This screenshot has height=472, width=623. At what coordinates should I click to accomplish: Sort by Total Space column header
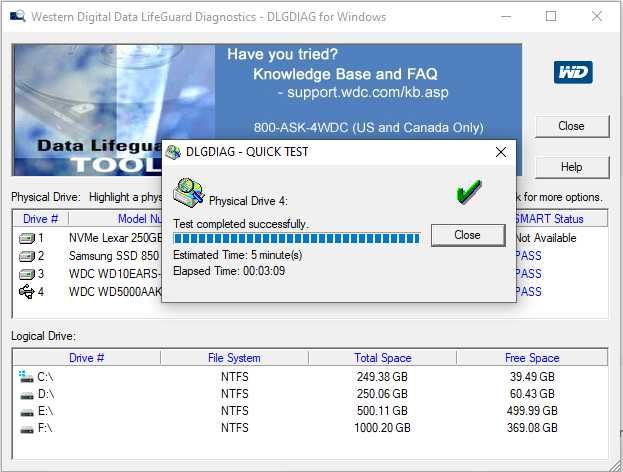pos(383,358)
